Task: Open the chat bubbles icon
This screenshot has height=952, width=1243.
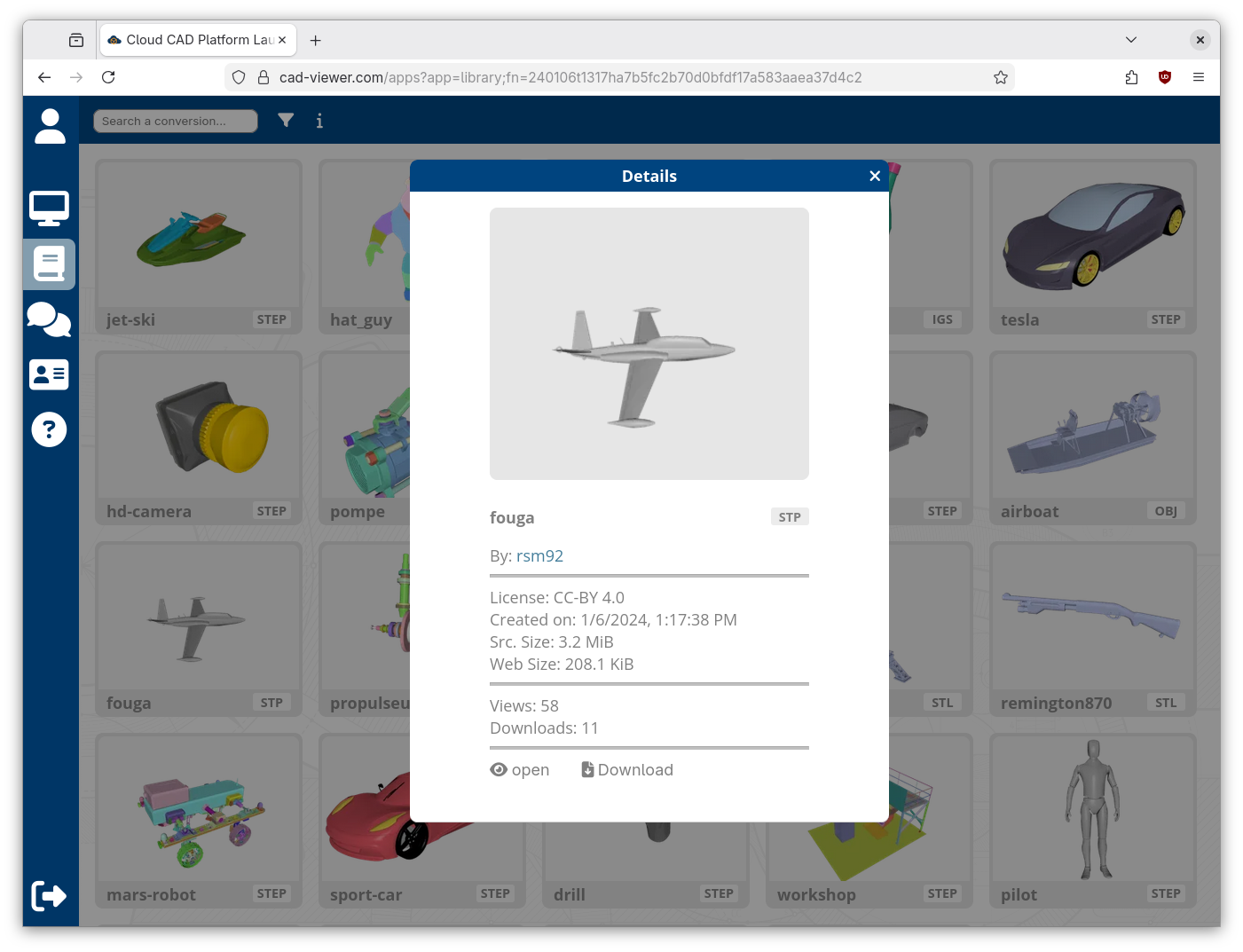Action: pyautogui.click(x=50, y=319)
